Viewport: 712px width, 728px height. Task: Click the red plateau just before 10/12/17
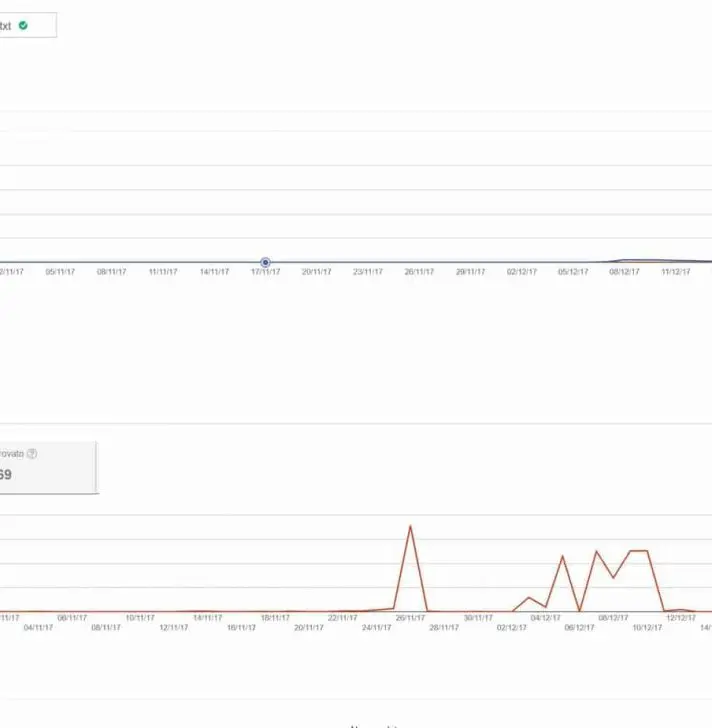coord(638,551)
